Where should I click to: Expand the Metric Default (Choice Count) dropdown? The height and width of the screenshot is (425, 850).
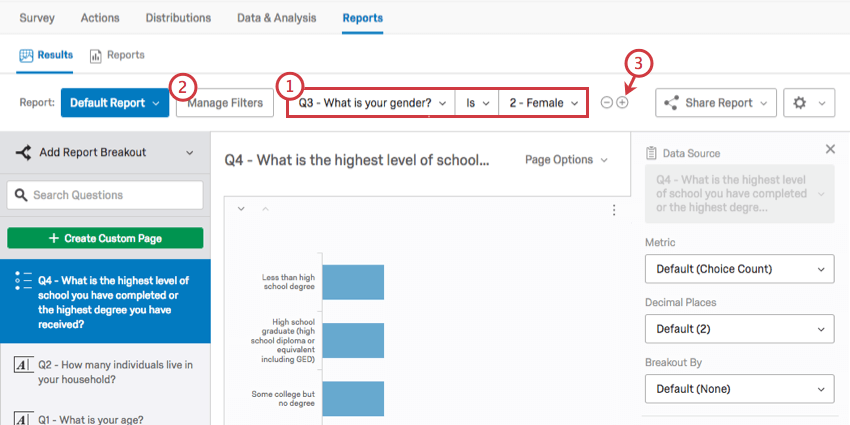739,269
